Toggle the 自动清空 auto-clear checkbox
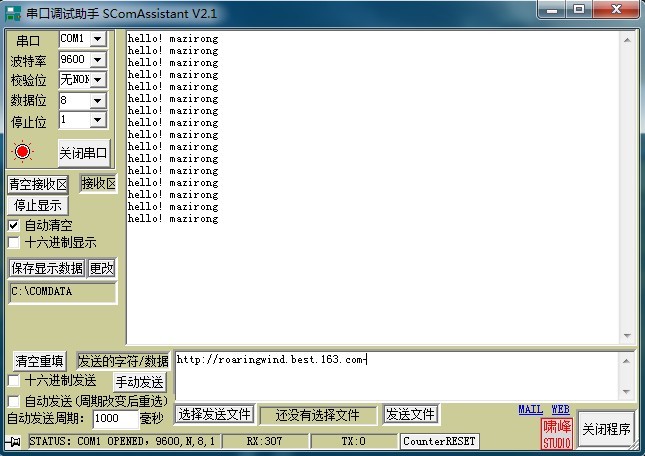The width and height of the screenshot is (645, 456). coord(14,226)
